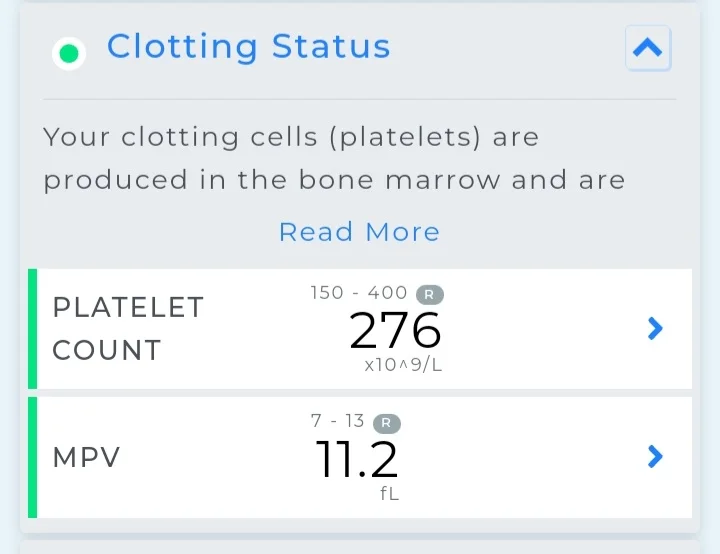Screen dimensions: 720x554
Task: Open Platelet Count details chevron
Action: click(655, 328)
